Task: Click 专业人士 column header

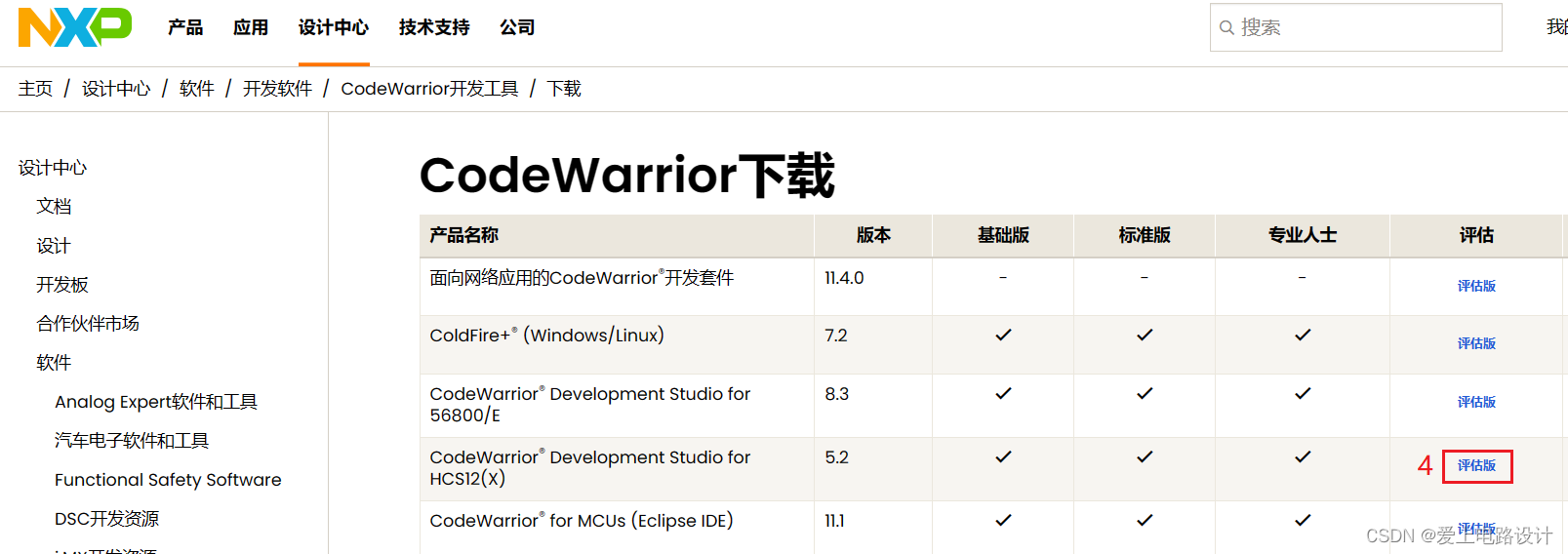Action: click(1303, 235)
